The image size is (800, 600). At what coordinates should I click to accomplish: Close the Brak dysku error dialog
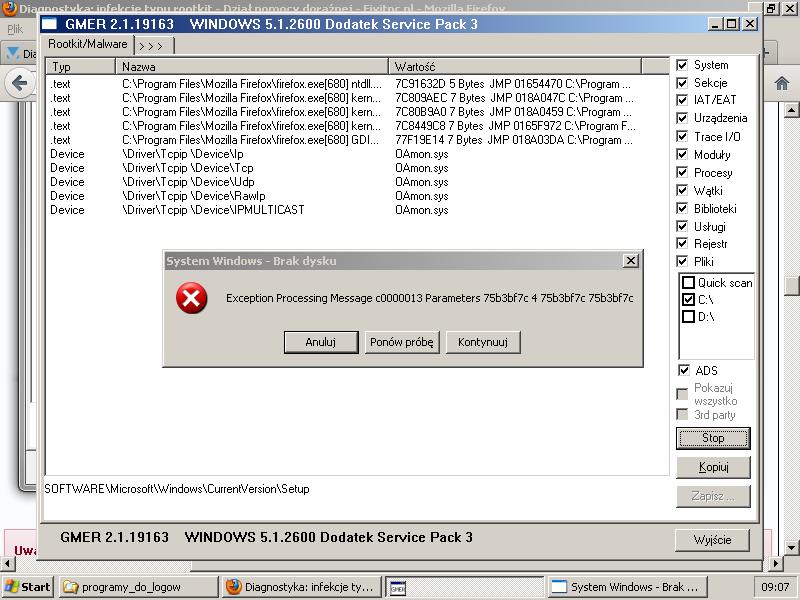point(631,261)
